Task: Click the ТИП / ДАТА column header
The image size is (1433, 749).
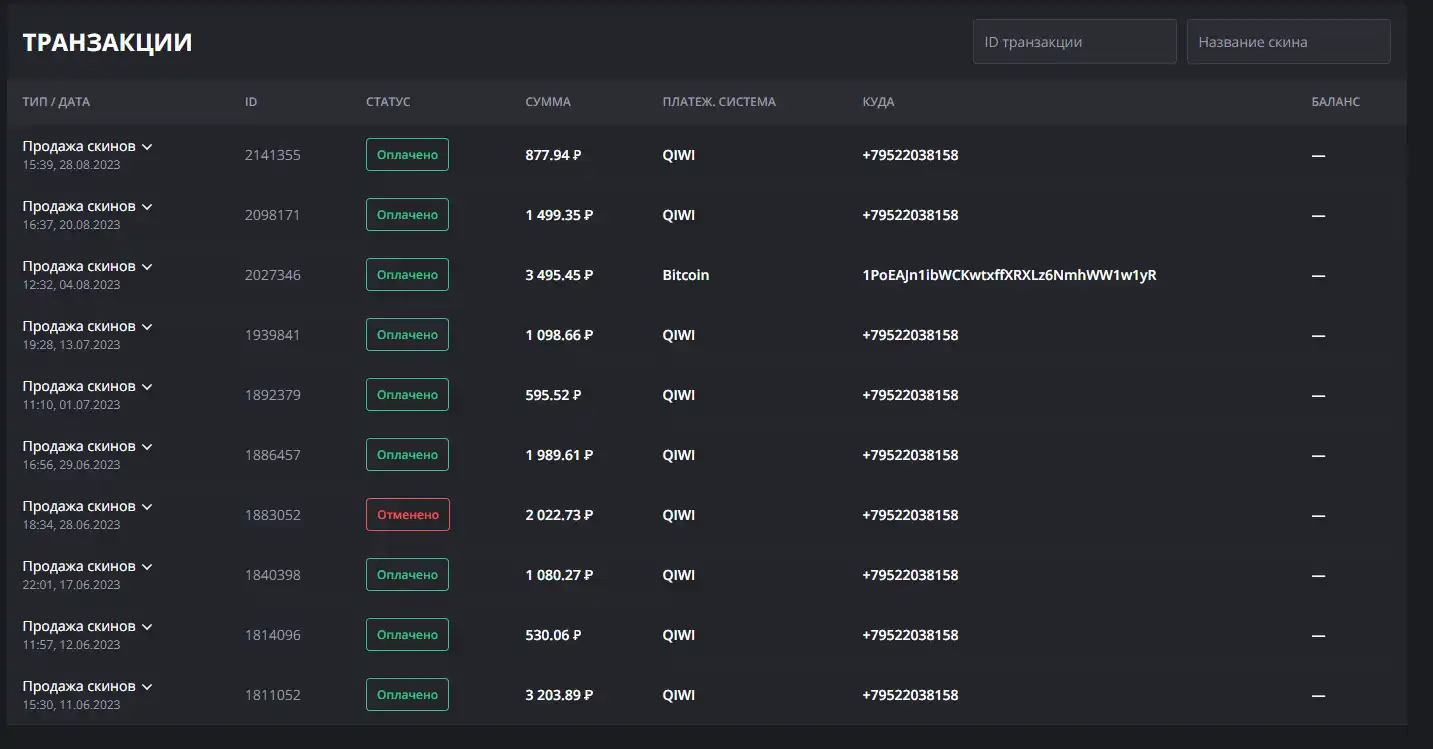Action: [x=56, y=102]
